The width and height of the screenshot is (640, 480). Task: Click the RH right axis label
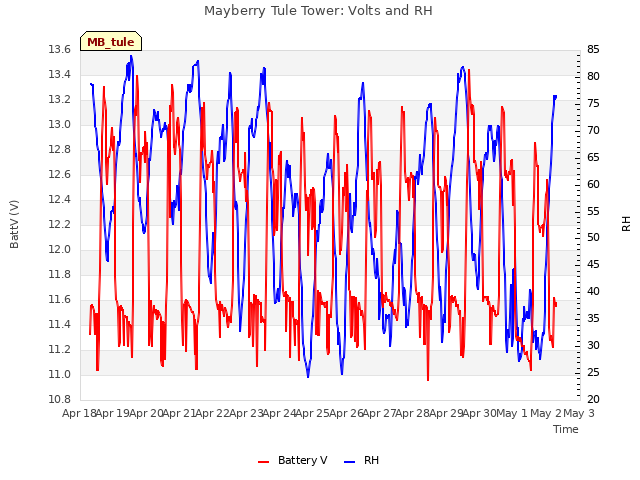point(626,224)
